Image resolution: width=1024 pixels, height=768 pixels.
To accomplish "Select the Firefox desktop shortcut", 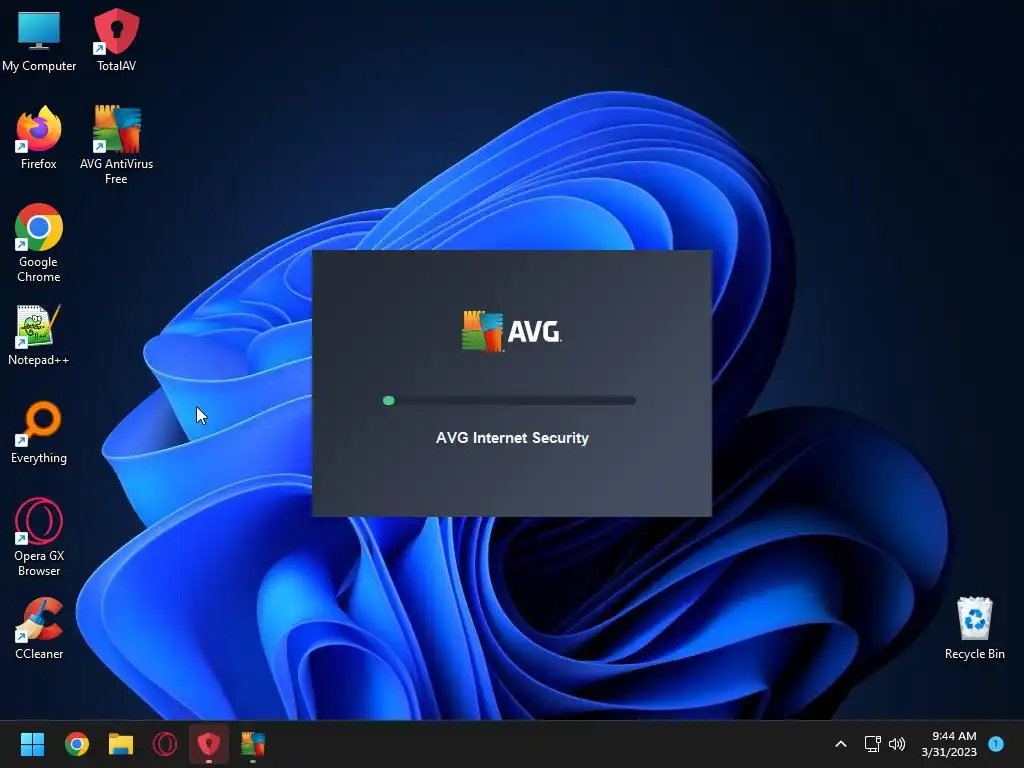I will pos(39,138).
